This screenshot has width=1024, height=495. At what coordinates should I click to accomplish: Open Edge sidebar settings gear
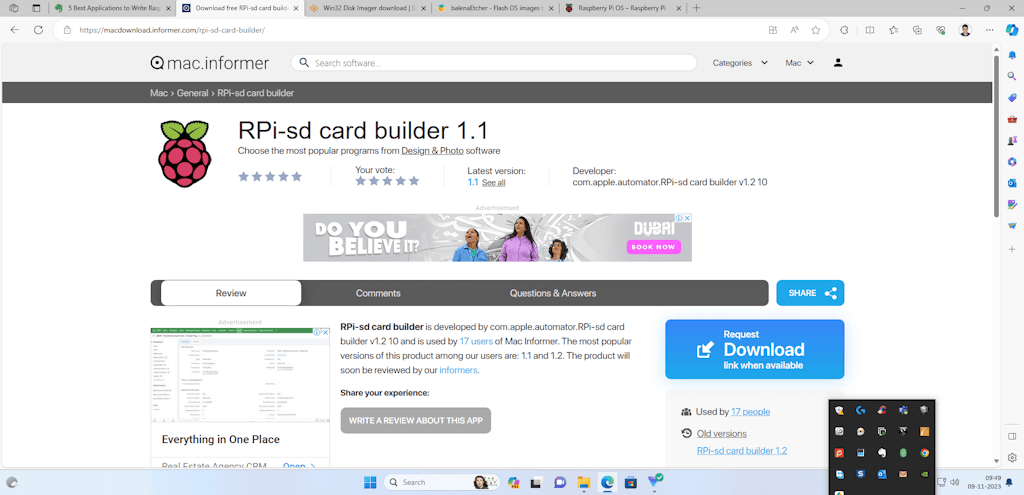tap(1012, 457)
